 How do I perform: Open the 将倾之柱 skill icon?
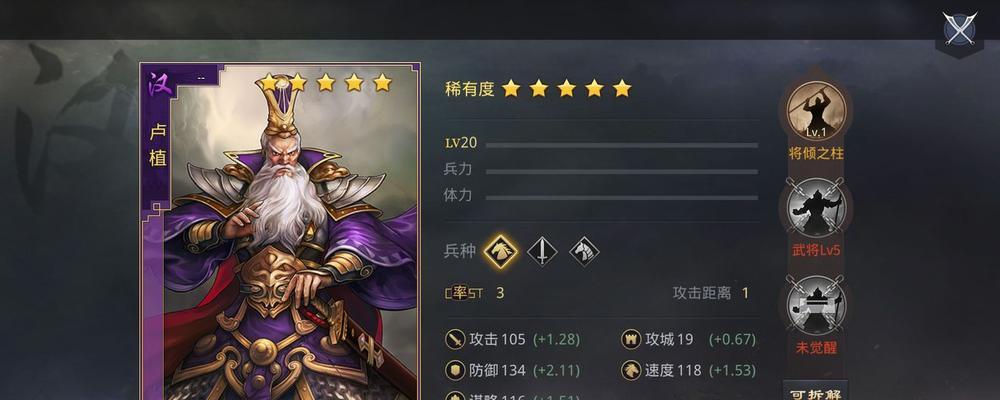click(816, 111)
